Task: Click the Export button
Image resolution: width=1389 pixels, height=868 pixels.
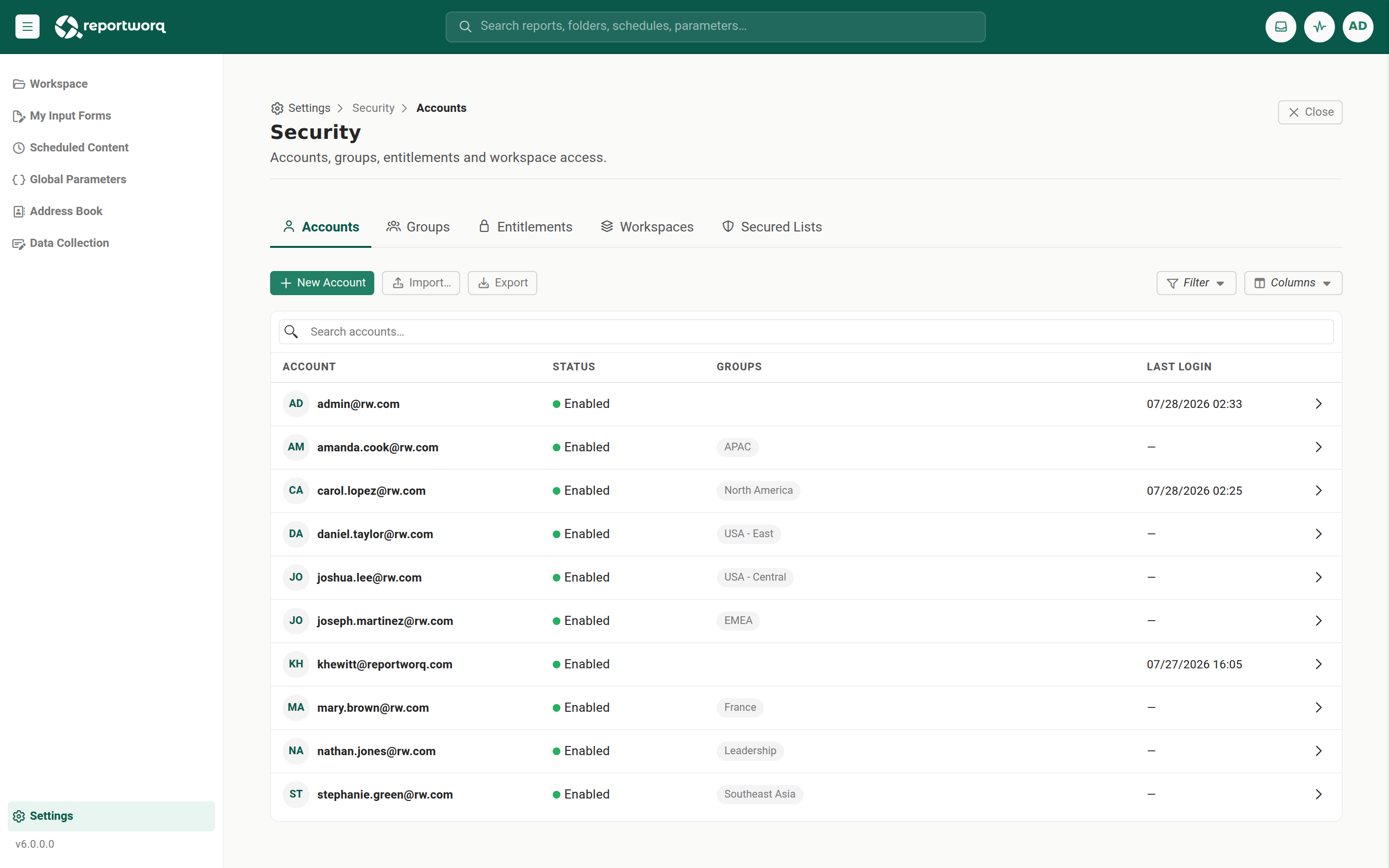Action: [502, 283]
